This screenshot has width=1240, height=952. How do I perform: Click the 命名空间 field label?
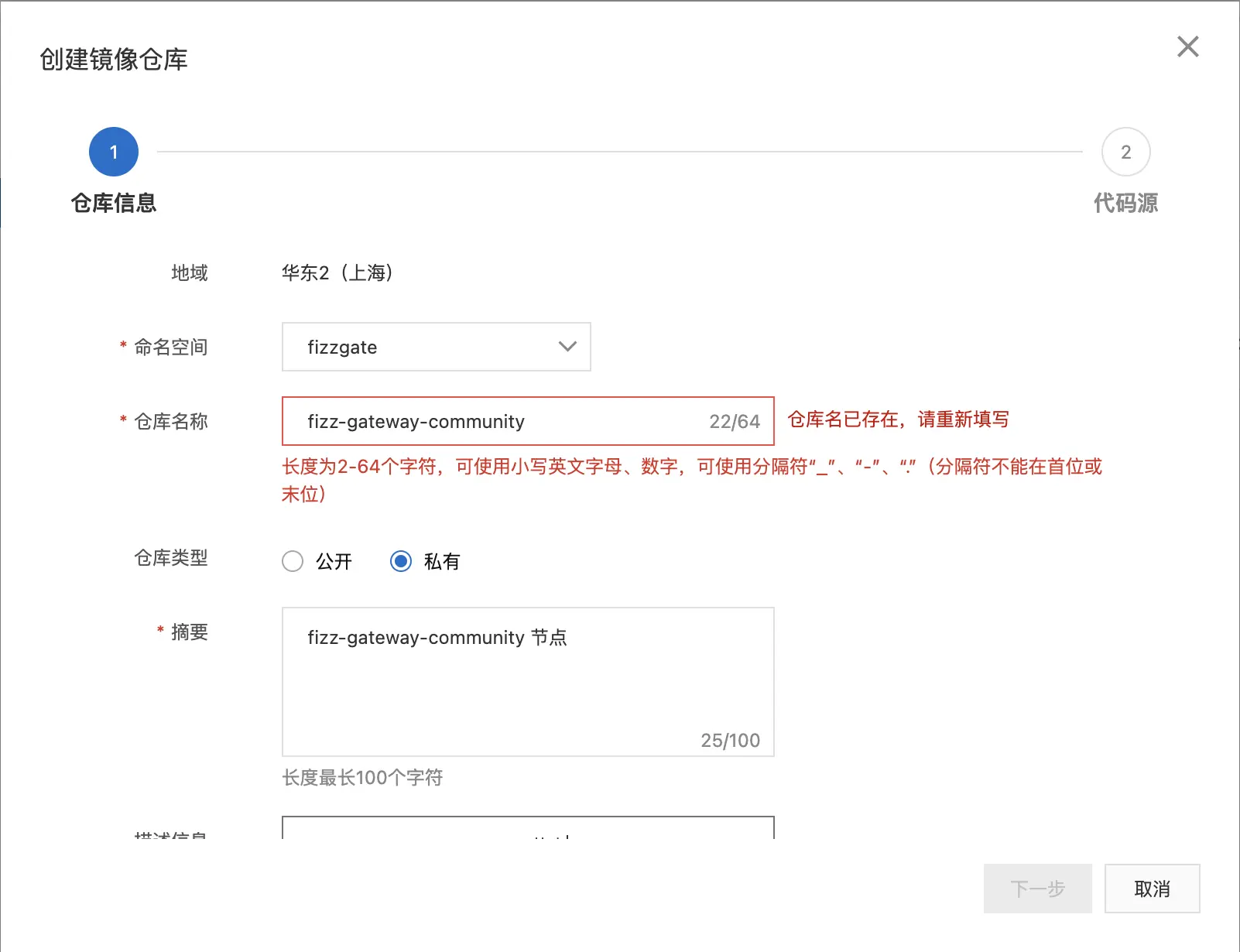tap(171, 347)
